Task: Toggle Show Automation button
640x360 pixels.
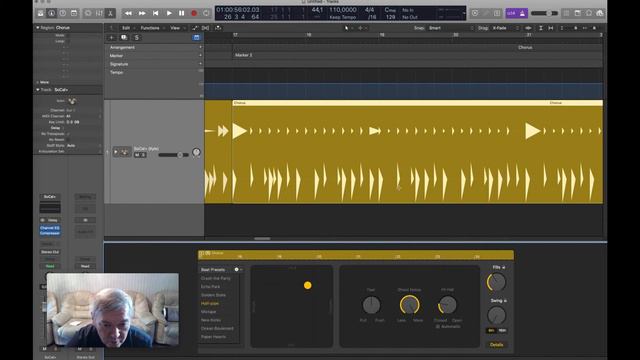Action: pos(195,28)
